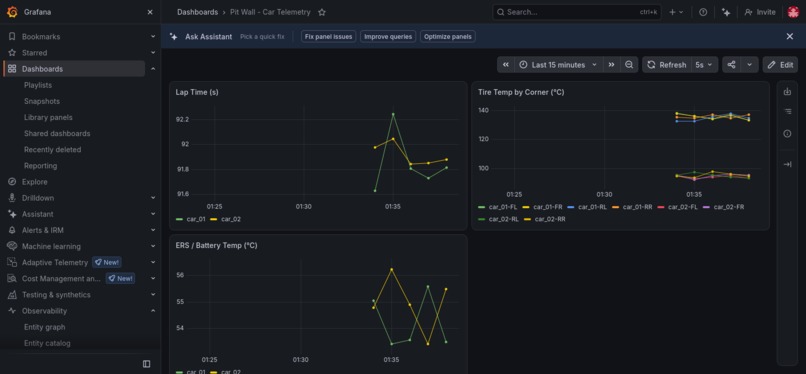806x374 pixels.
Task: Click the Invite button
Action: pyautogui.click(x=760, y=12)
